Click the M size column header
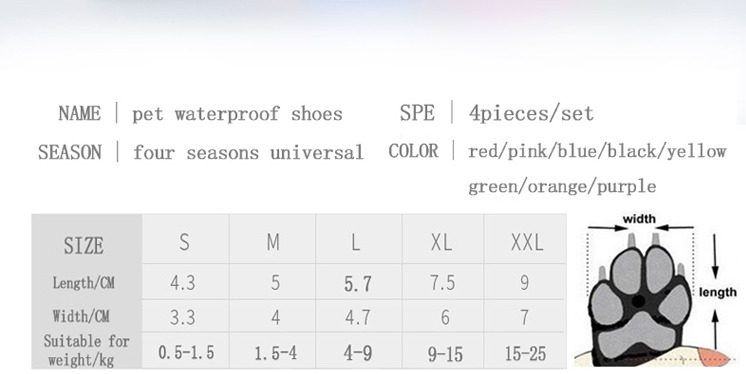The width and height of the screenshot is (746, 374). [x=273, y=242]
